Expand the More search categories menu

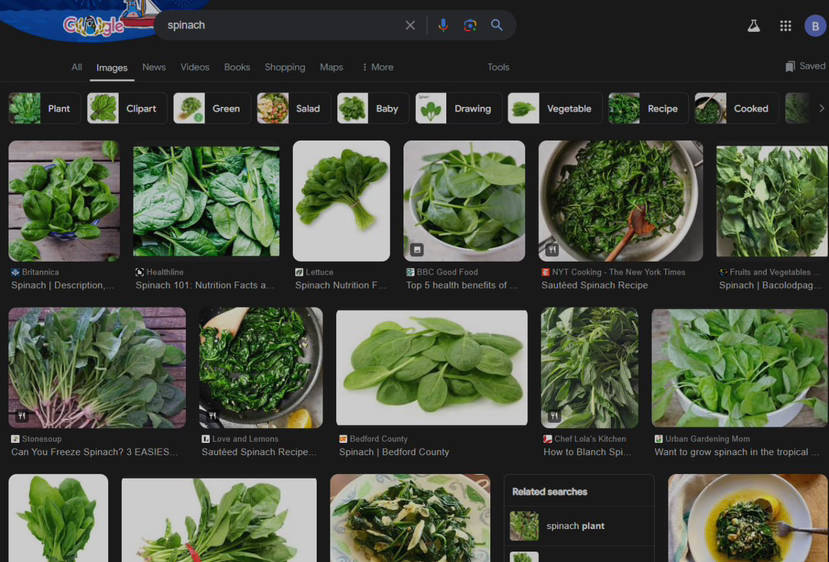[377, 67]
